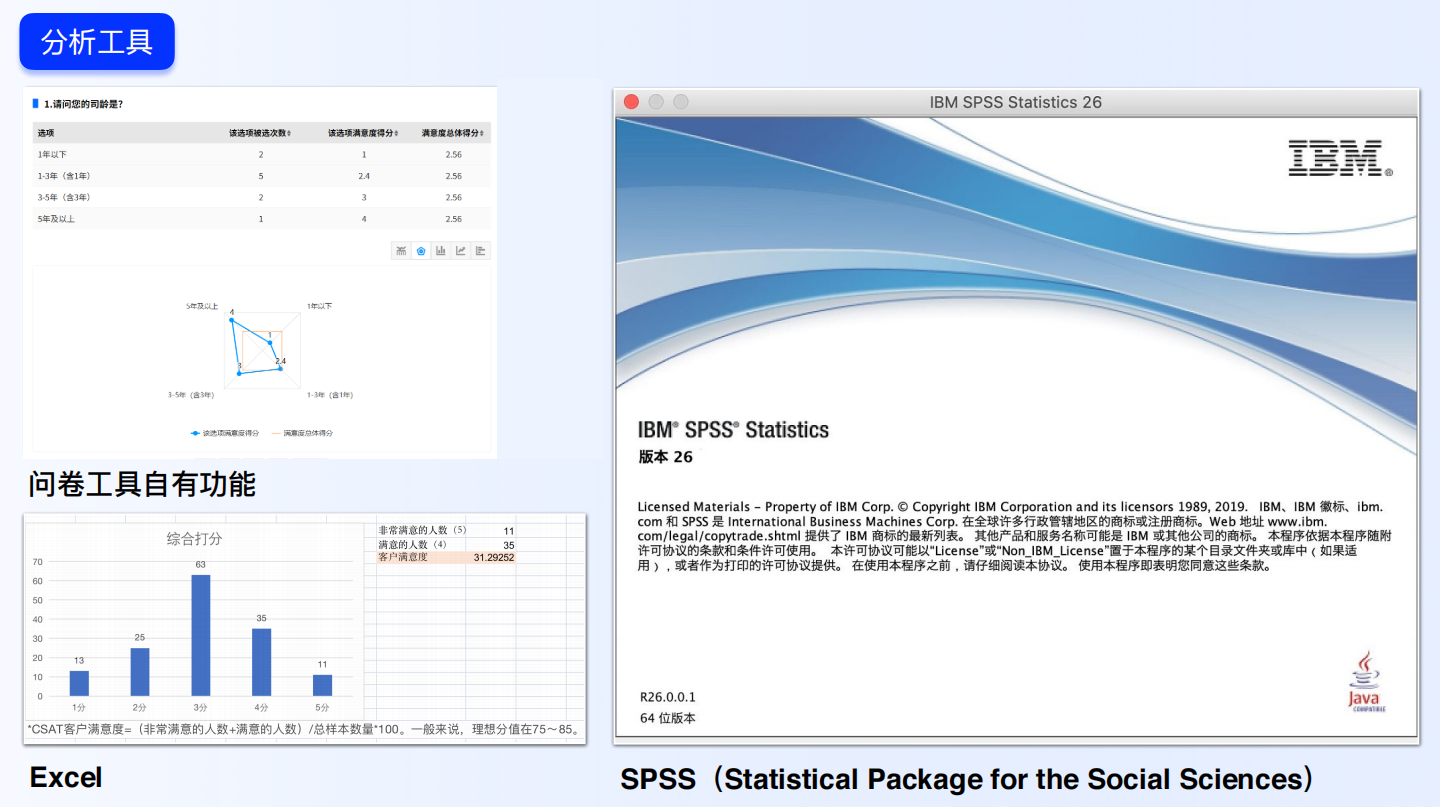Click the 非常满意的人数（5） cell
The height and width of the screenshot is (807, 1440).
422,530
